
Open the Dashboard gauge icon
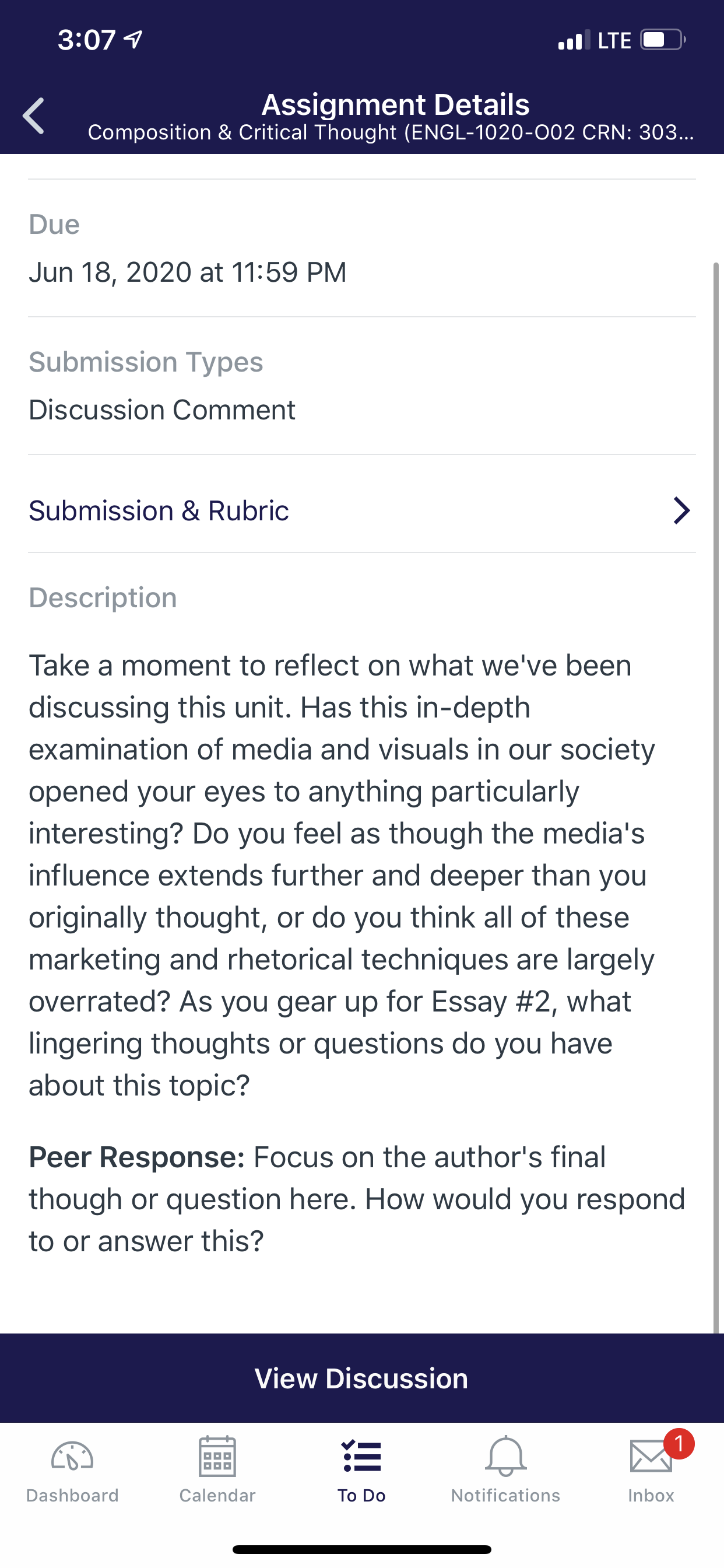[72, 1457]
